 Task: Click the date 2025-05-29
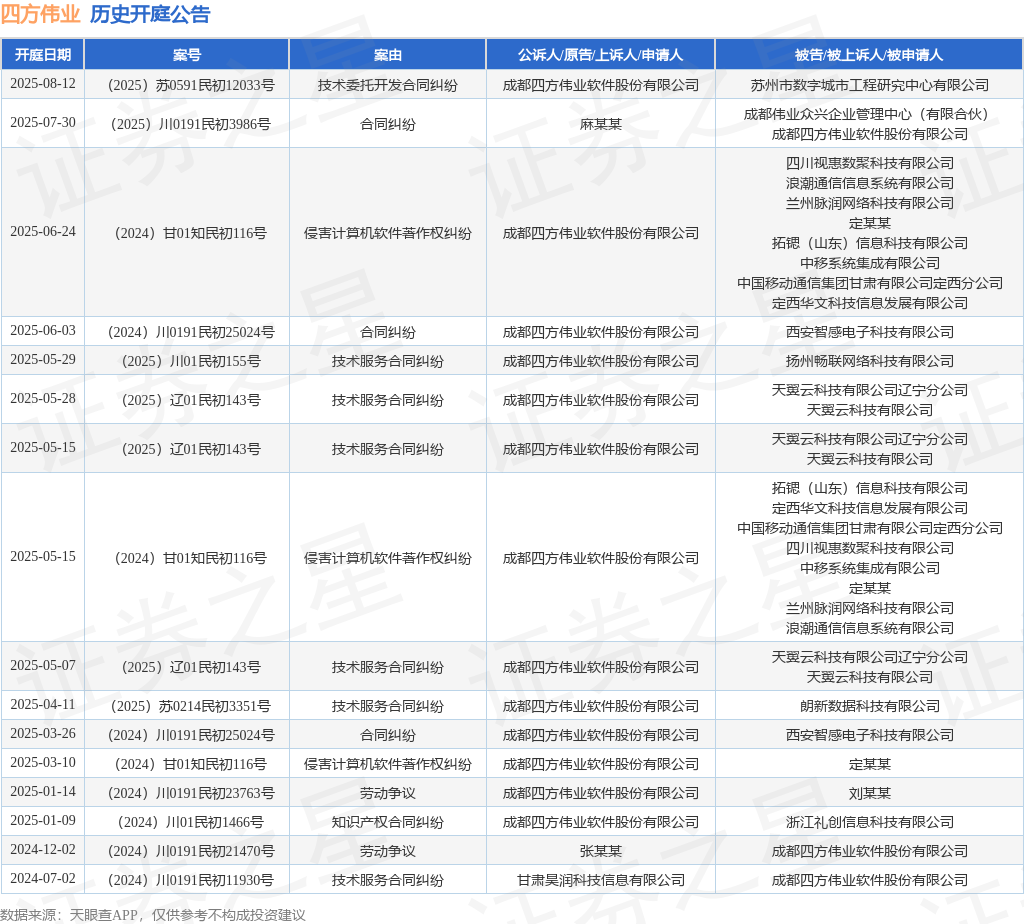coord(43,360)
